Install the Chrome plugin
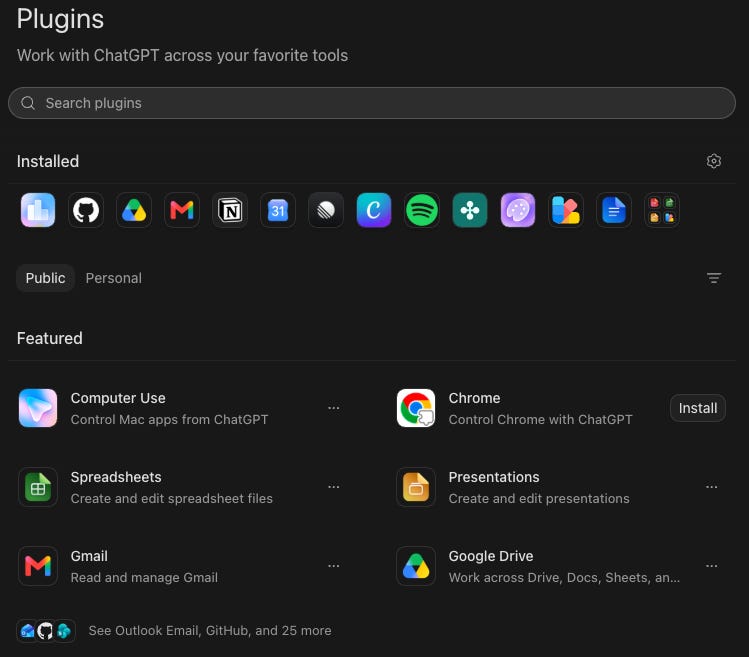This screenshot has height=657, width=749. click(698, 408)
